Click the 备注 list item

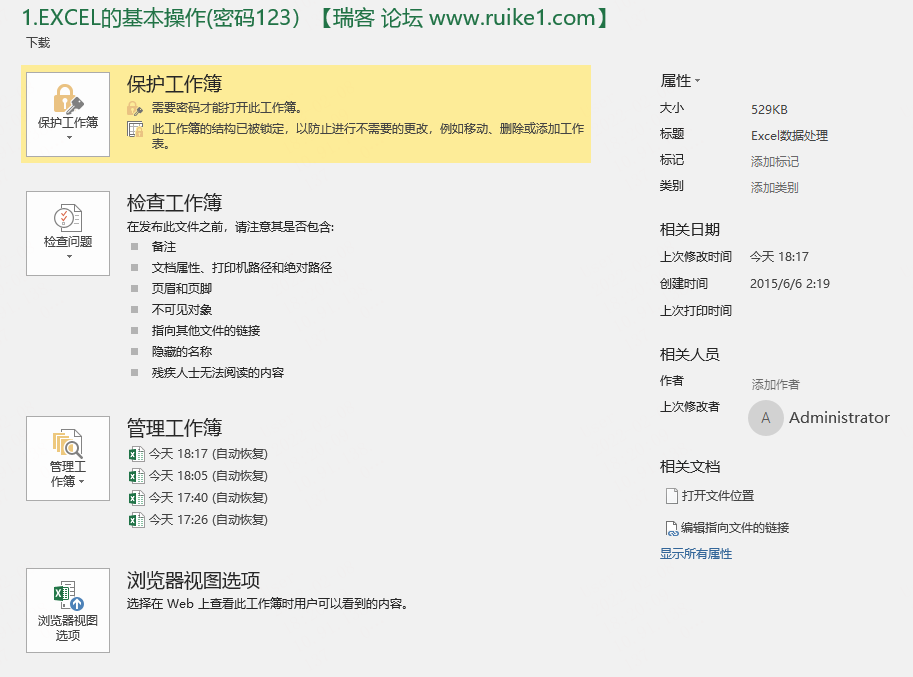point(164,247)
